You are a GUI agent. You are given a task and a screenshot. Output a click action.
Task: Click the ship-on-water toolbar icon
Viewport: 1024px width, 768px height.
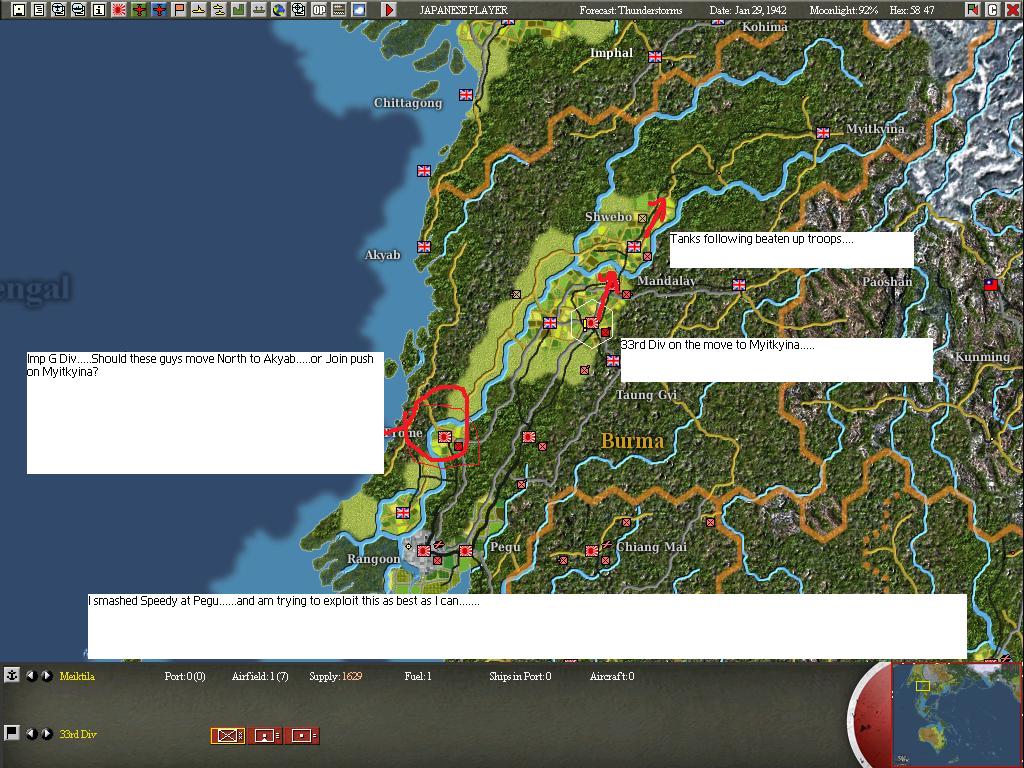pos(259,10)
